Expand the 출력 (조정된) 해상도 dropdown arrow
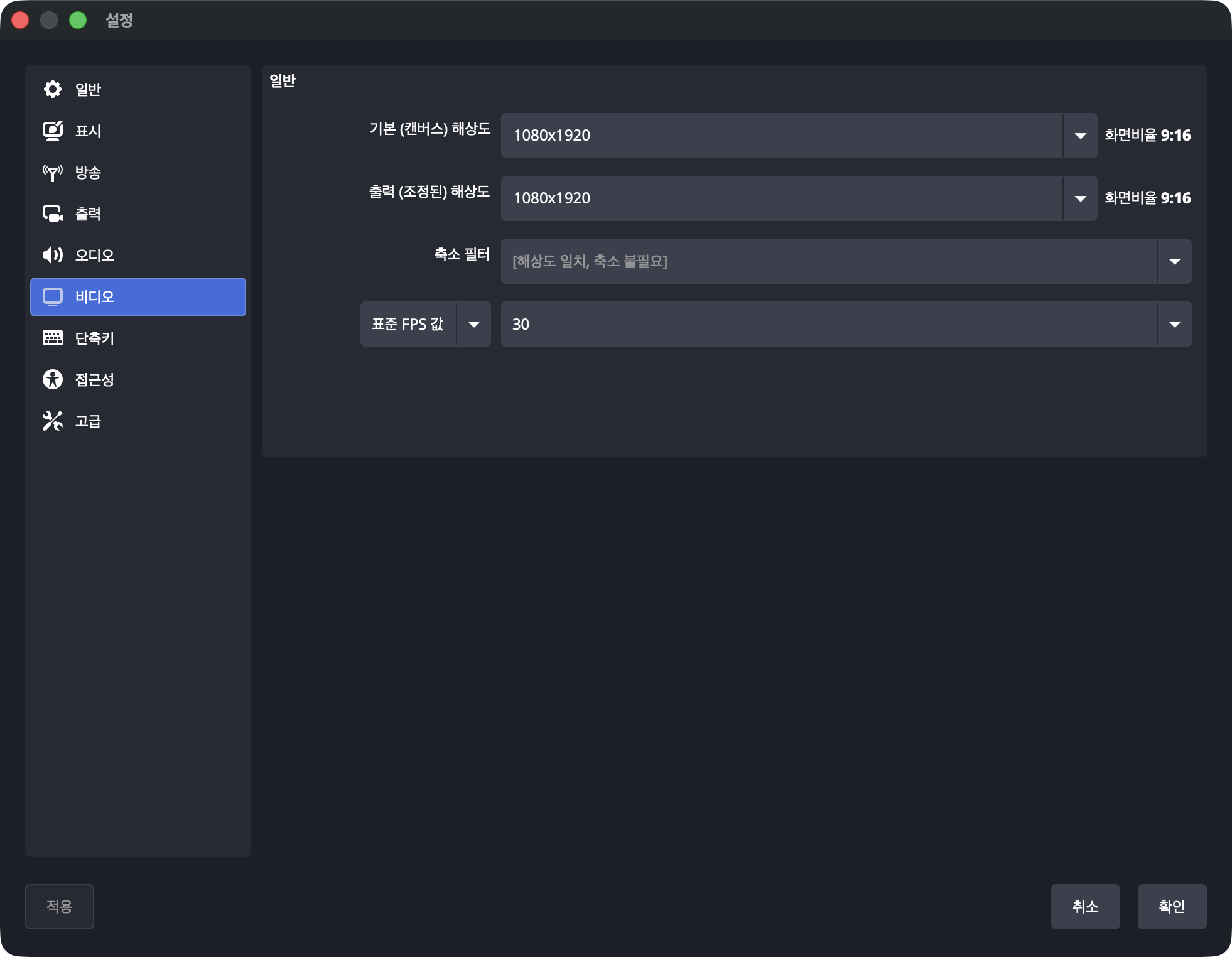1232x957 pixels. (1080, 198)
